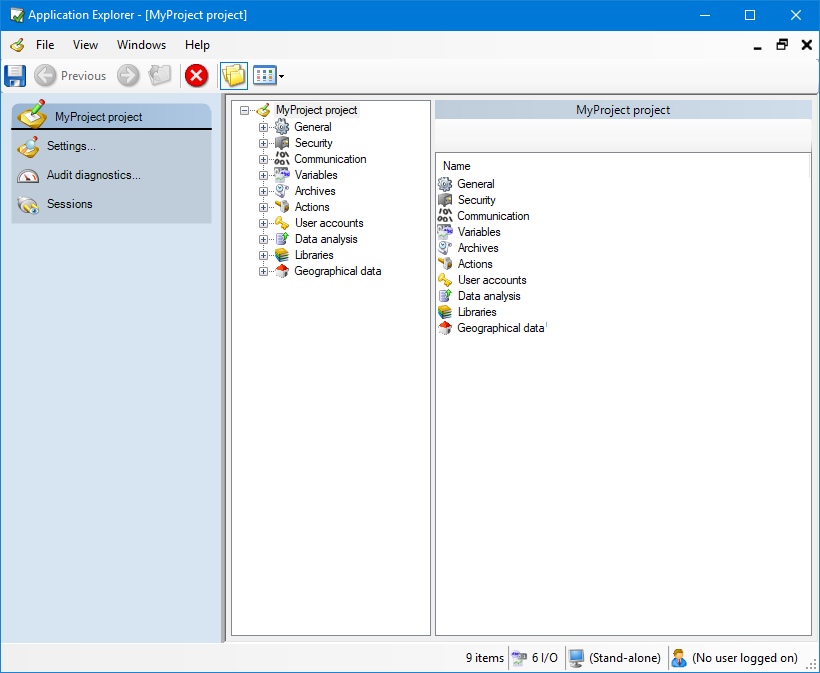Viewport: 820px width, 673px height.
Task: Select User accounts label in the tree
Action: tap(329, 223)
